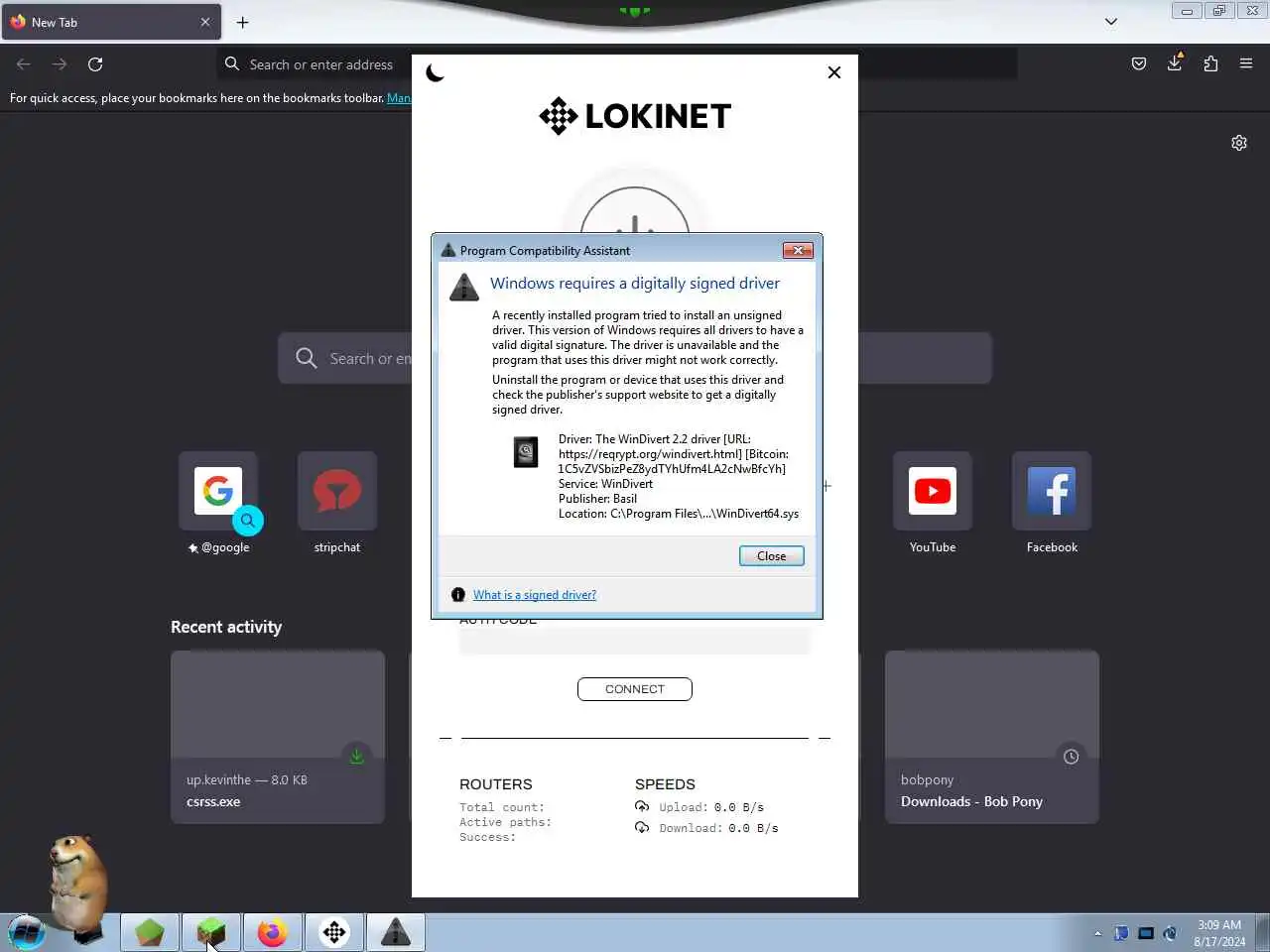Click the Lokinet logo
This screenshot has height=952, width=1270.
pyautogui.click(x=635, y=116)
